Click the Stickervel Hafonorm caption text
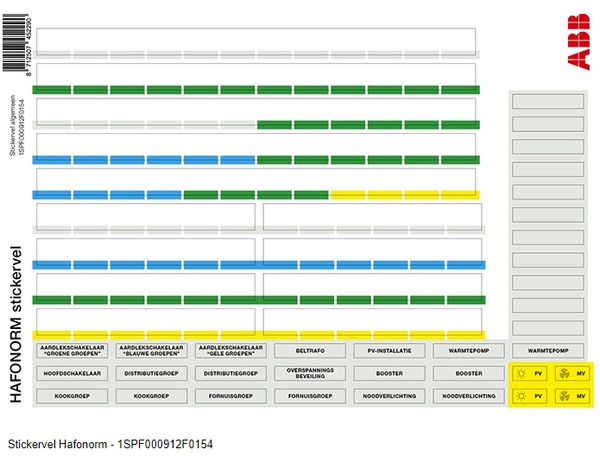The width and height of the screenshot is (600, 456). click(x=110, y=442)
